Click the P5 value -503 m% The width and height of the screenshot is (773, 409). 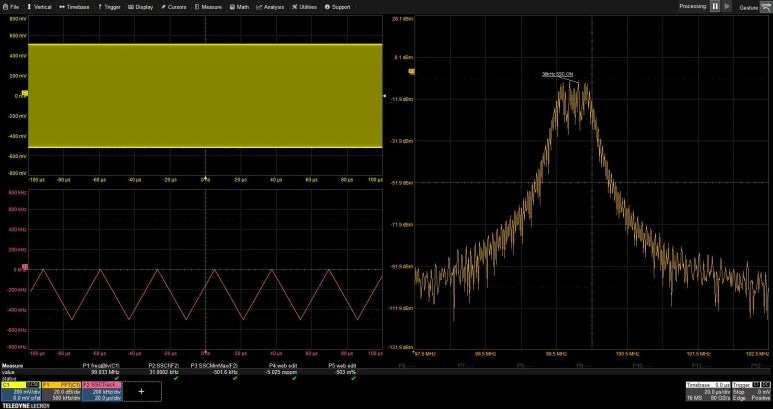point(346,372)
